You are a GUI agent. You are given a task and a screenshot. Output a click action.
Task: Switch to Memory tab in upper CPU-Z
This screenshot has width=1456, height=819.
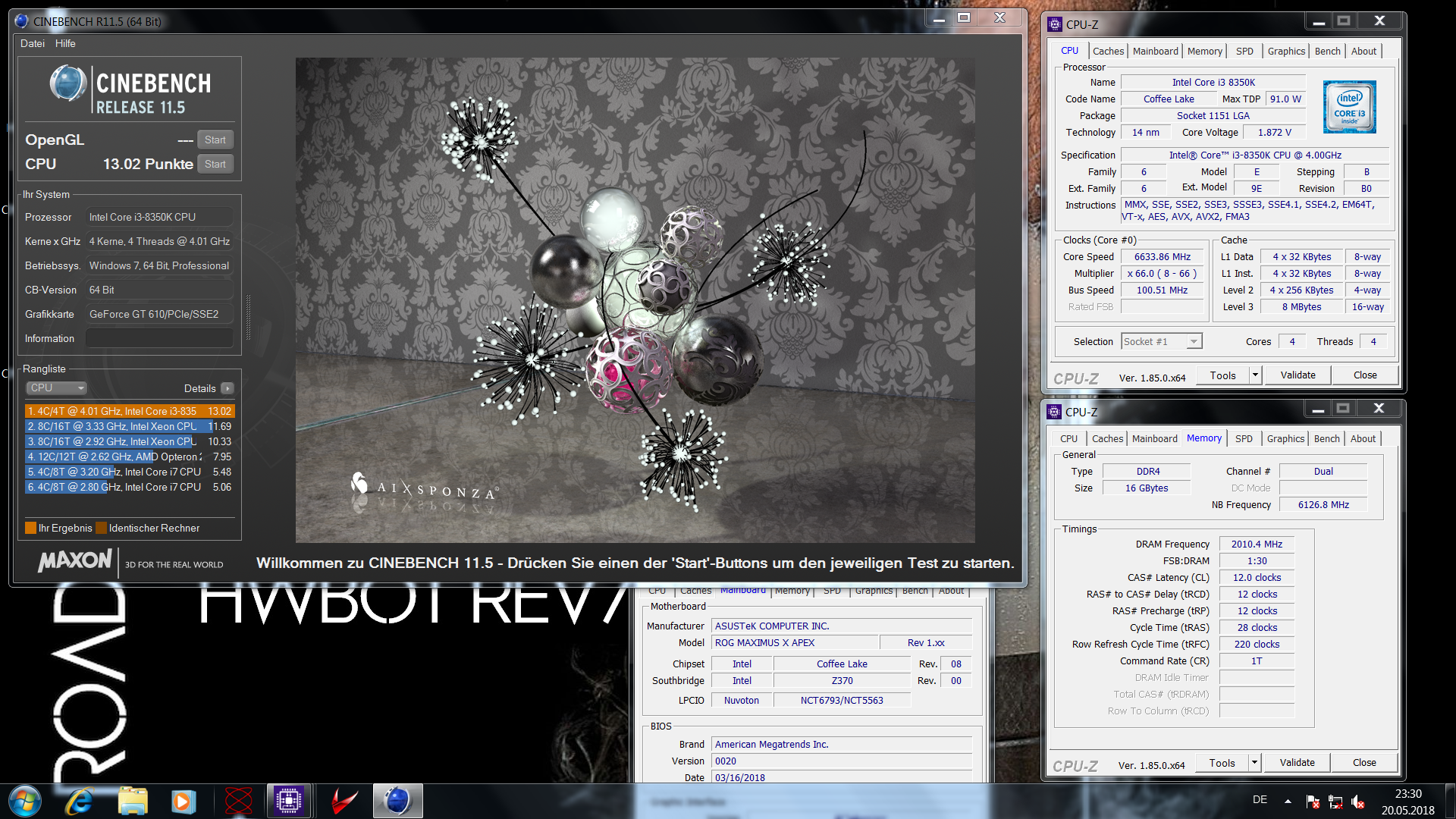(x=1204, y=51)
